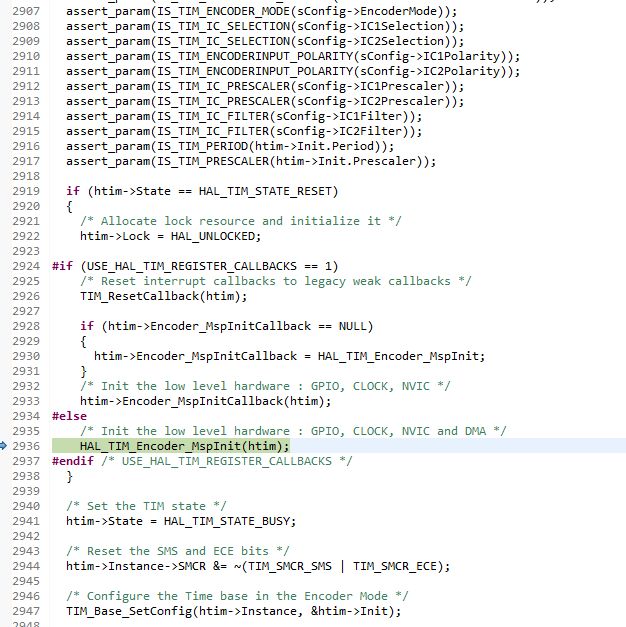Screen dimensions: 626x627
Task: Click the 'Reset interrupt callbacks' comment
Action: (276, 281)
